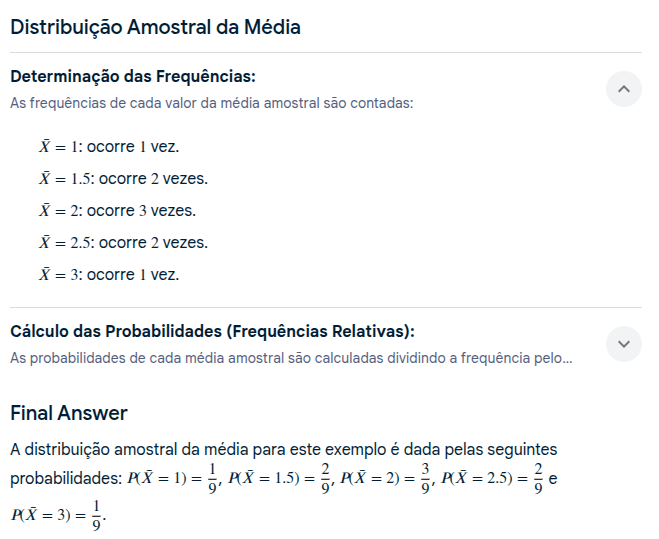This screenshot has height=539, width=659.
Task: Click the P(X̄ = 1.5) = 2/9 formula
Action: click(x=280, y=479)
